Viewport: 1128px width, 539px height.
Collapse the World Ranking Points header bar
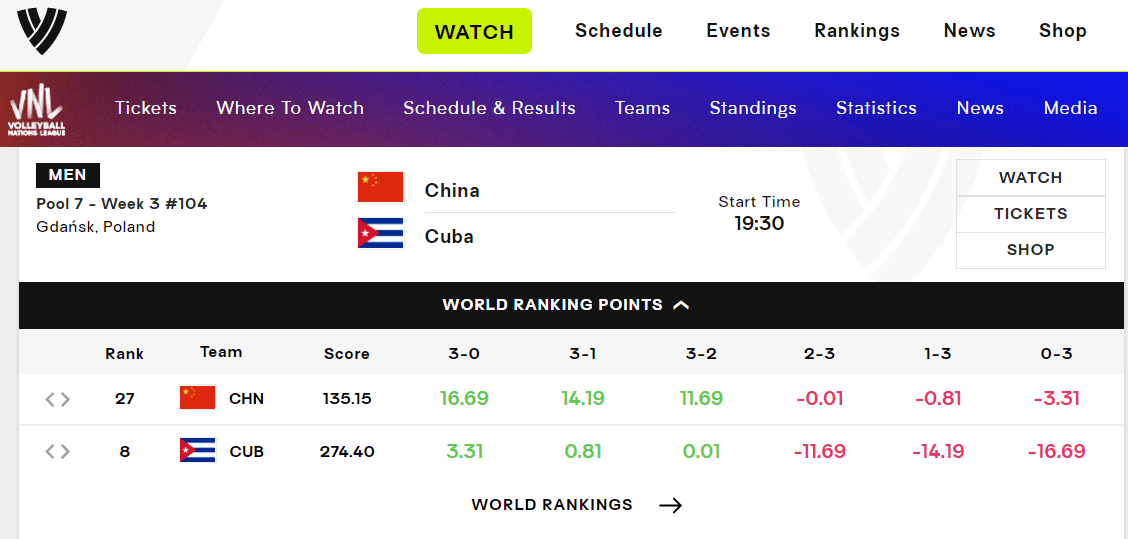coord(573,305)
